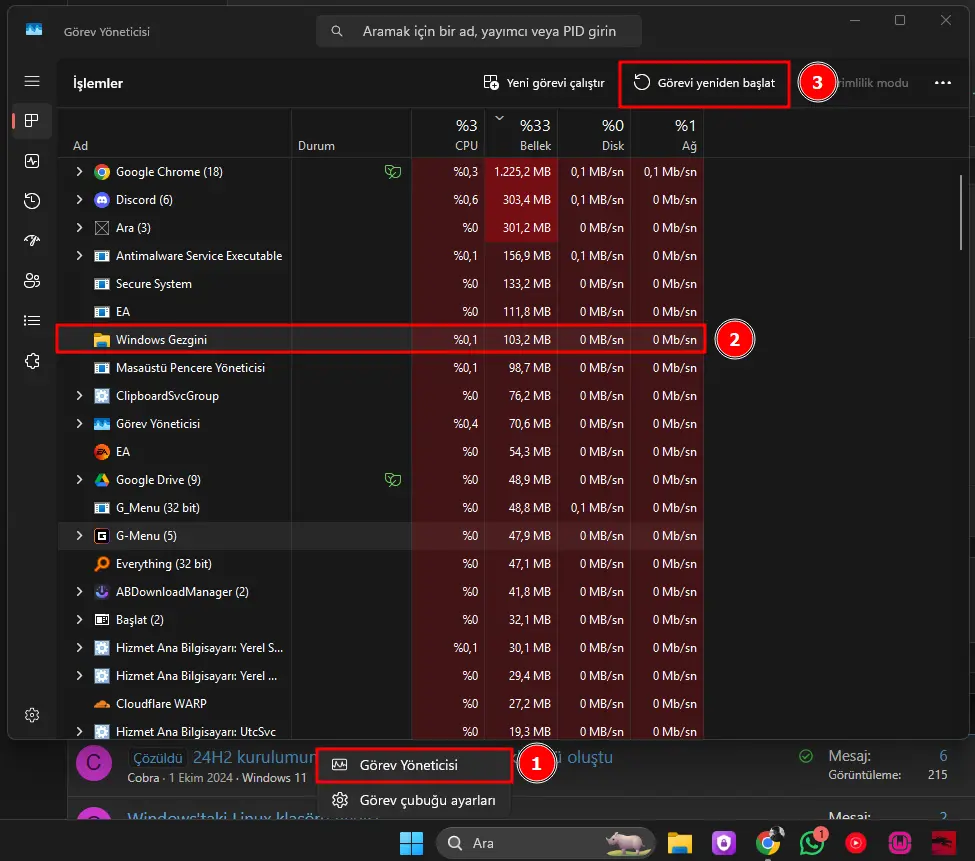Expand the Google Drive (9) process group

[x=79, y=479]
